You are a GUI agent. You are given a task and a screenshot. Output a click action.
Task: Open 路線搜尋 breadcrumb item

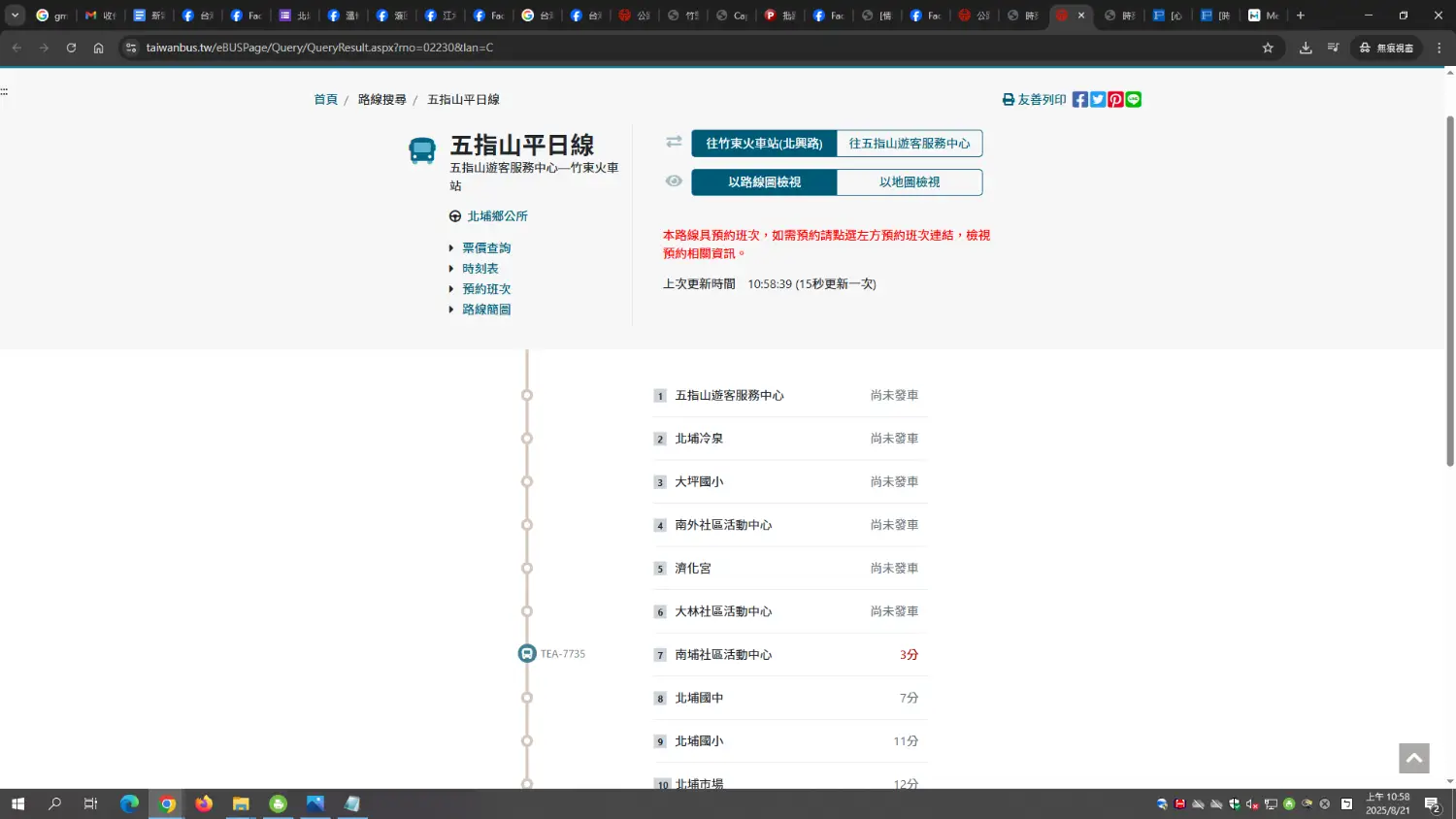381,100
